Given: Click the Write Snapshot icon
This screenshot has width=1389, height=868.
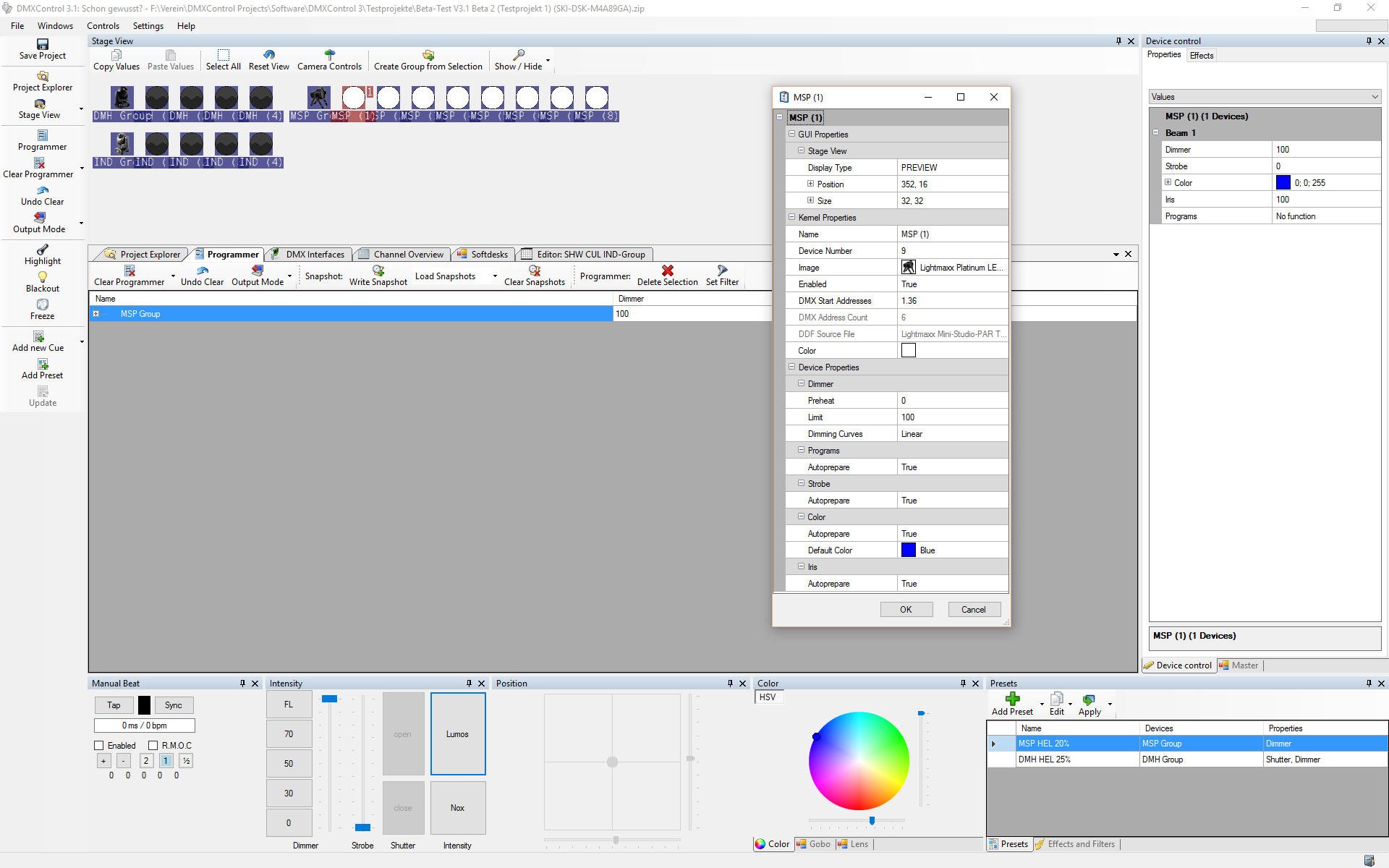Looking at the screenshot, I should click(378, 271).
